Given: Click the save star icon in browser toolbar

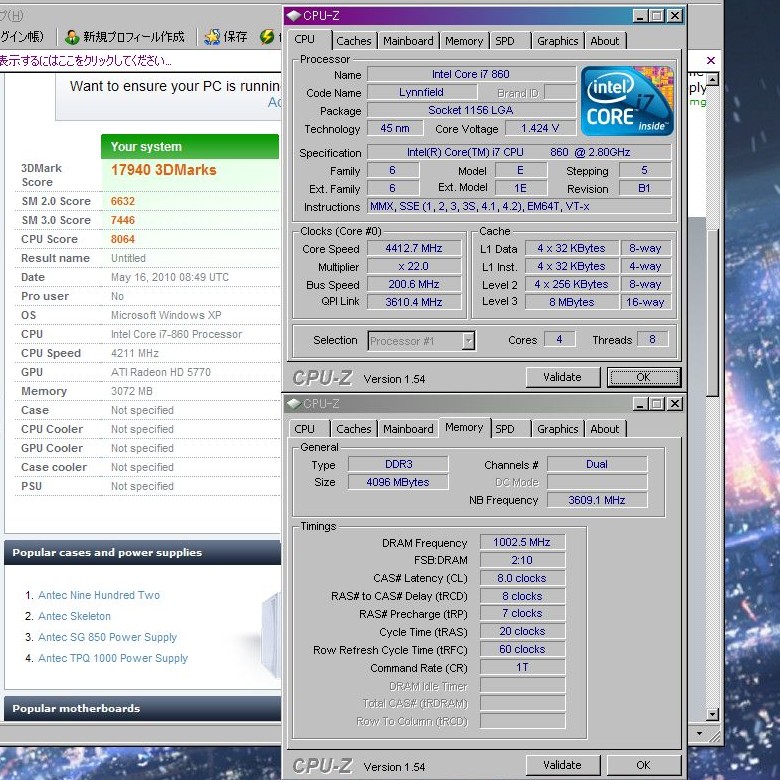Looking at the screenshot, I should (212, 37).
